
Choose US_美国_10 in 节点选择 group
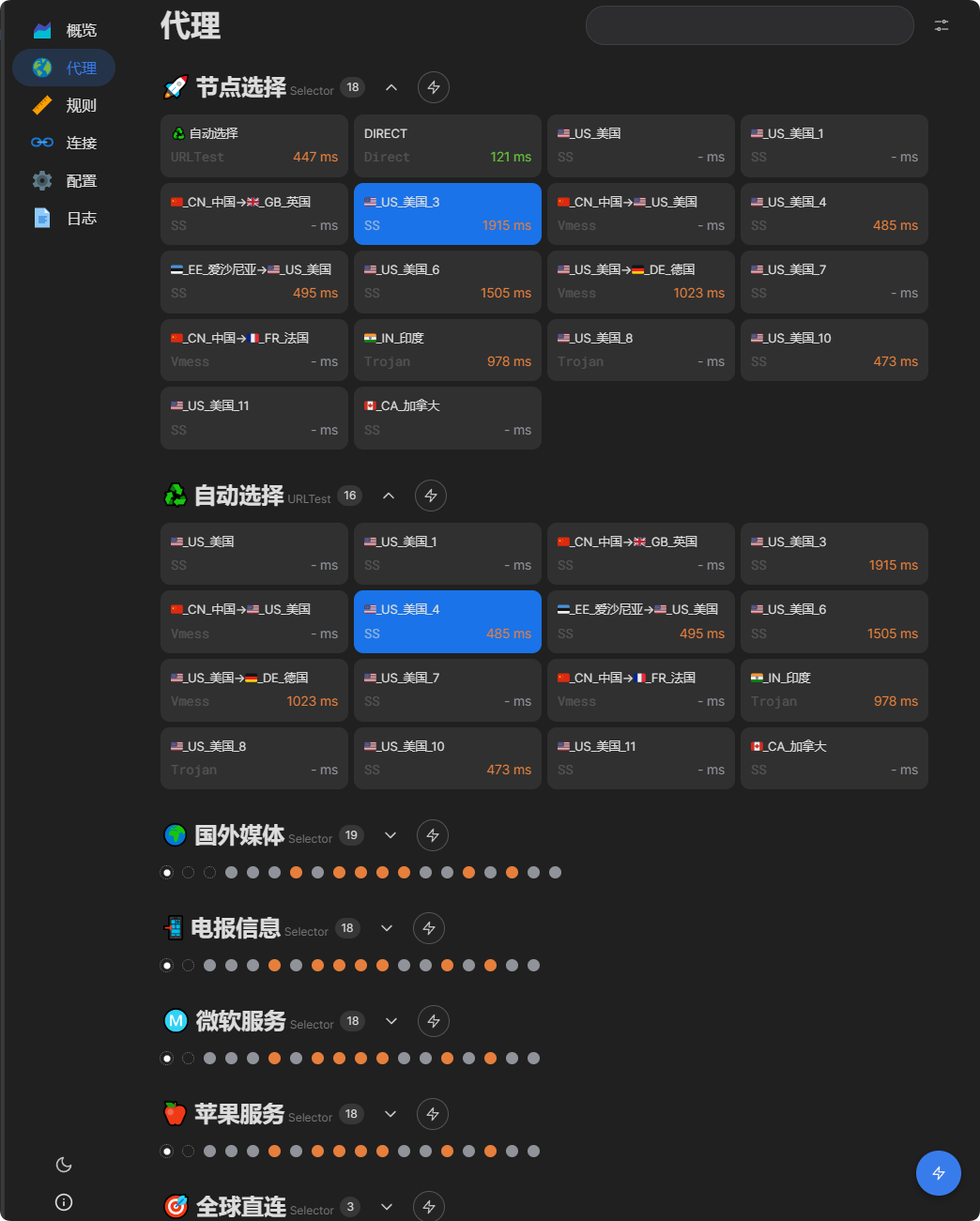pyautogui.click(x=834, y=350)
